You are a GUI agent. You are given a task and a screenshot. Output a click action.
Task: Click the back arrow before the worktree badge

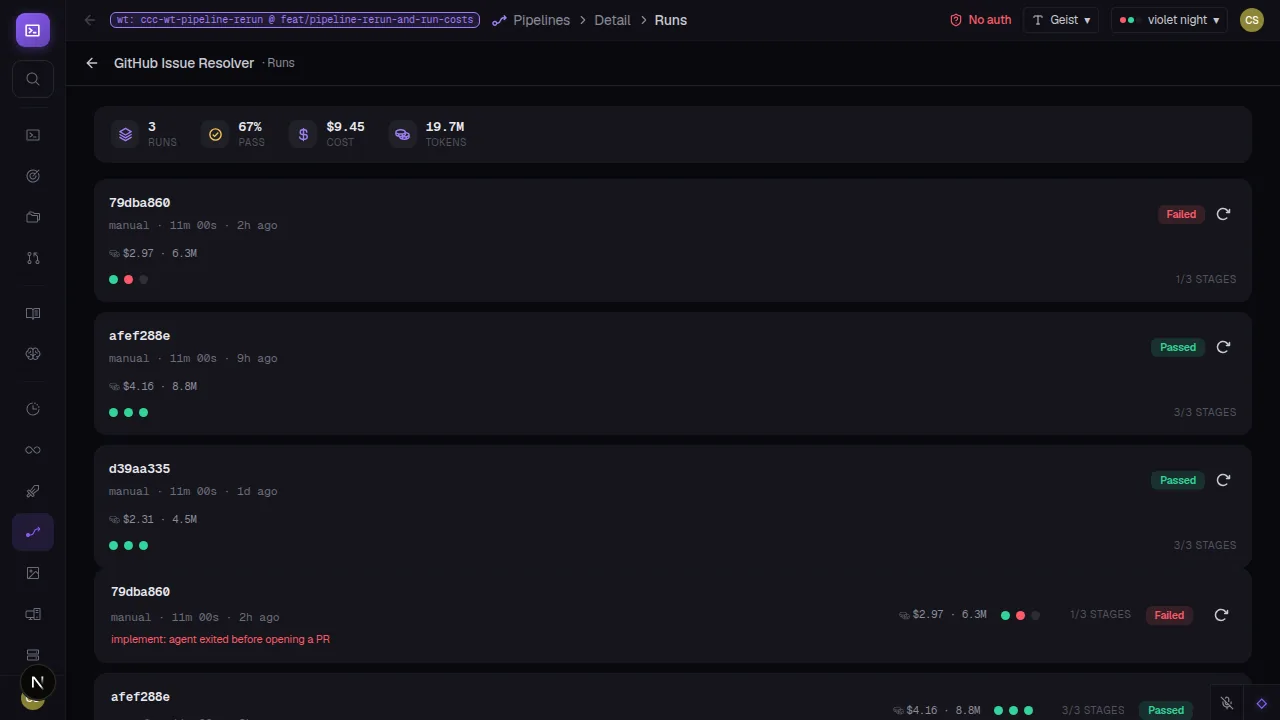click(x=90, y=20)
